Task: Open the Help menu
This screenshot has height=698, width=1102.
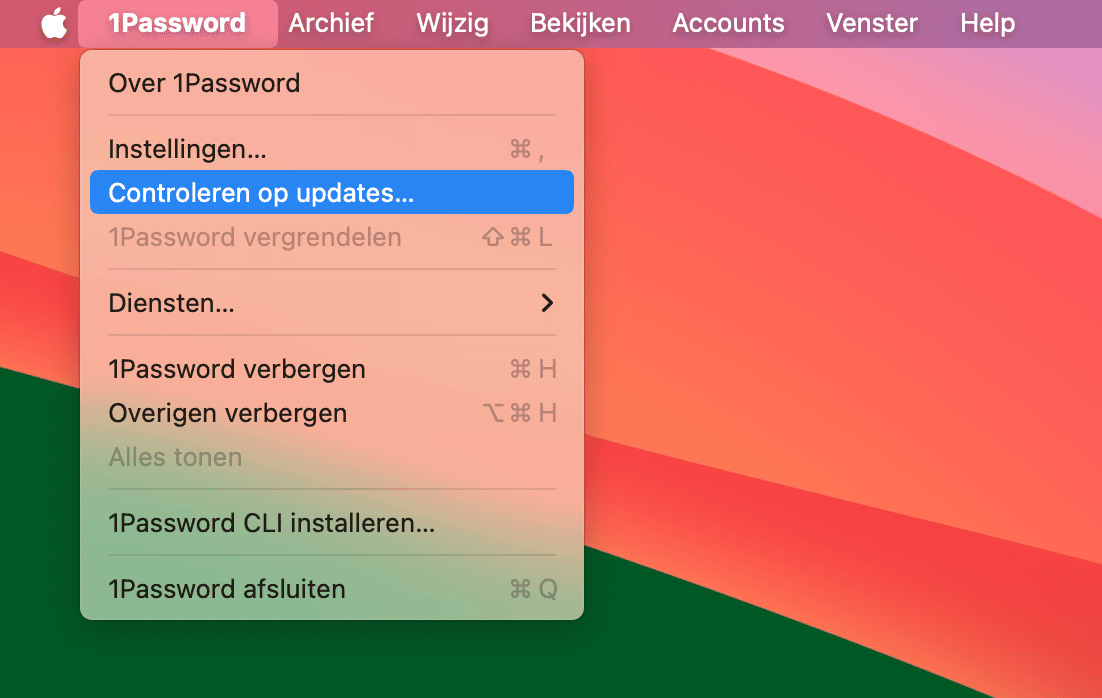Action: click(x=987, y=23)
